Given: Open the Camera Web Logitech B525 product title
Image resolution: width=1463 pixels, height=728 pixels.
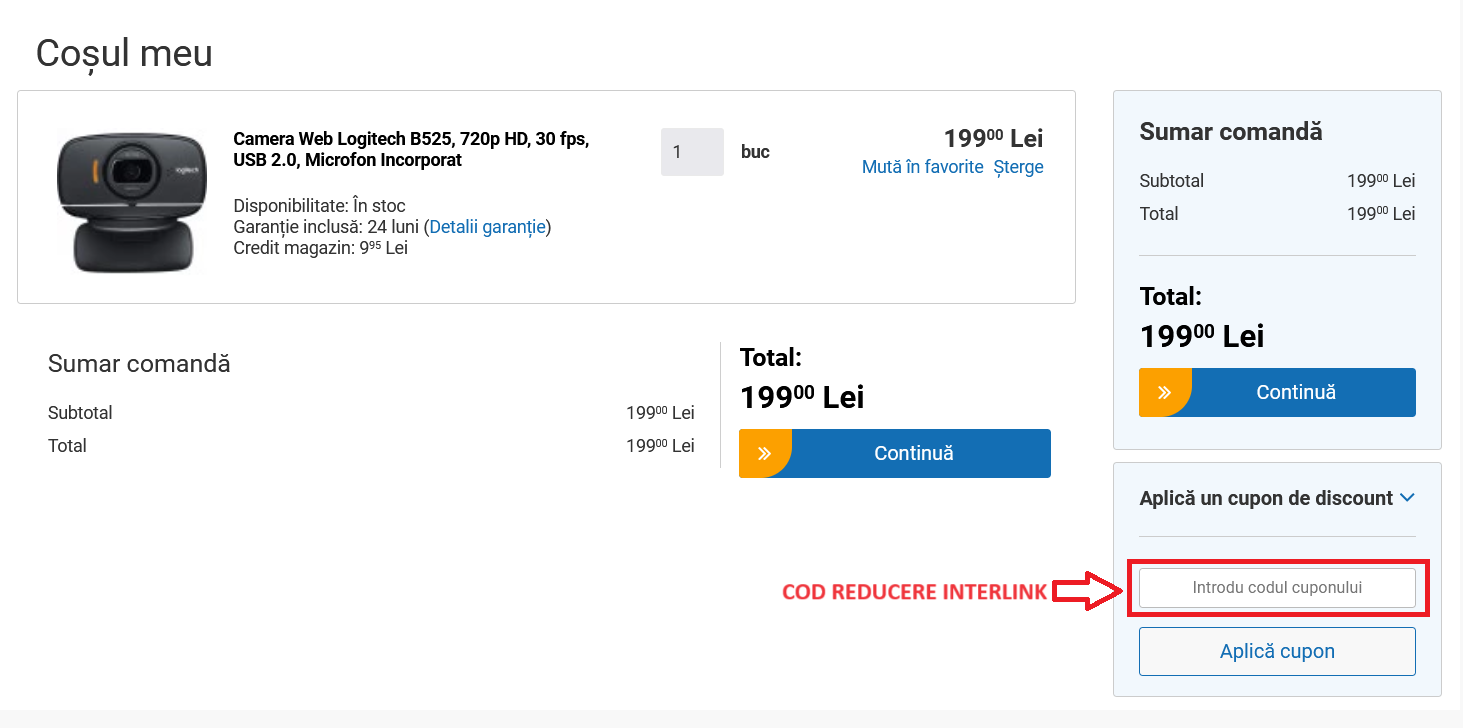Looking at the screenshot, I should point(411,149).
